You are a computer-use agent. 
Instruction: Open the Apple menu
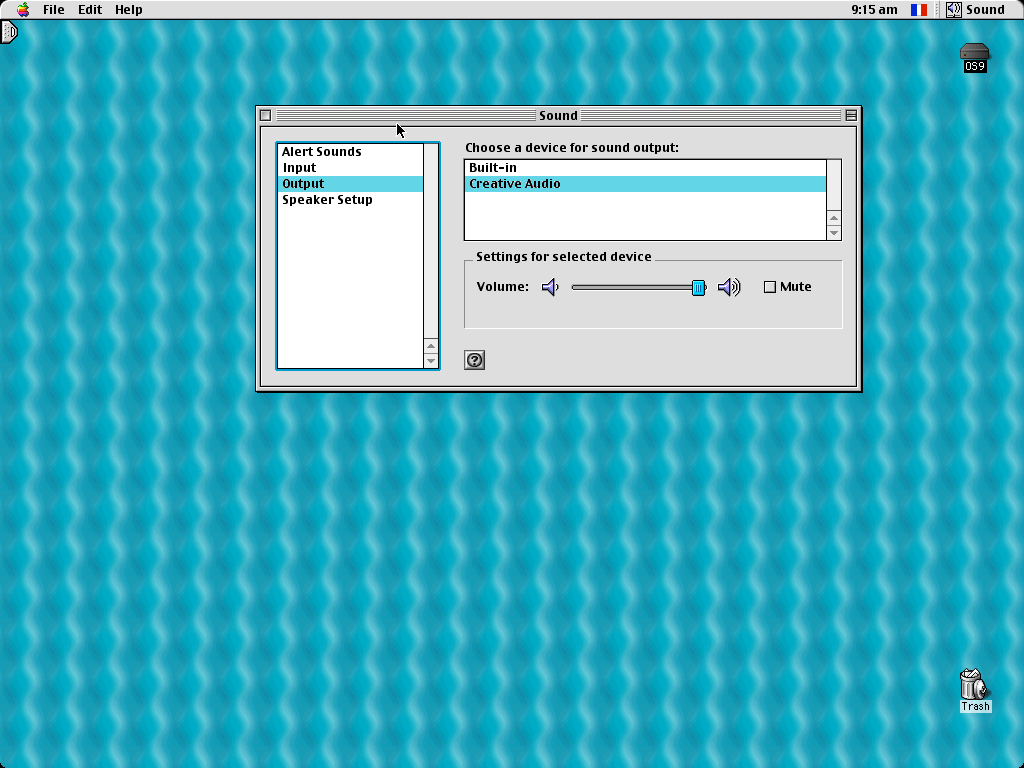[x=23, y=9]
